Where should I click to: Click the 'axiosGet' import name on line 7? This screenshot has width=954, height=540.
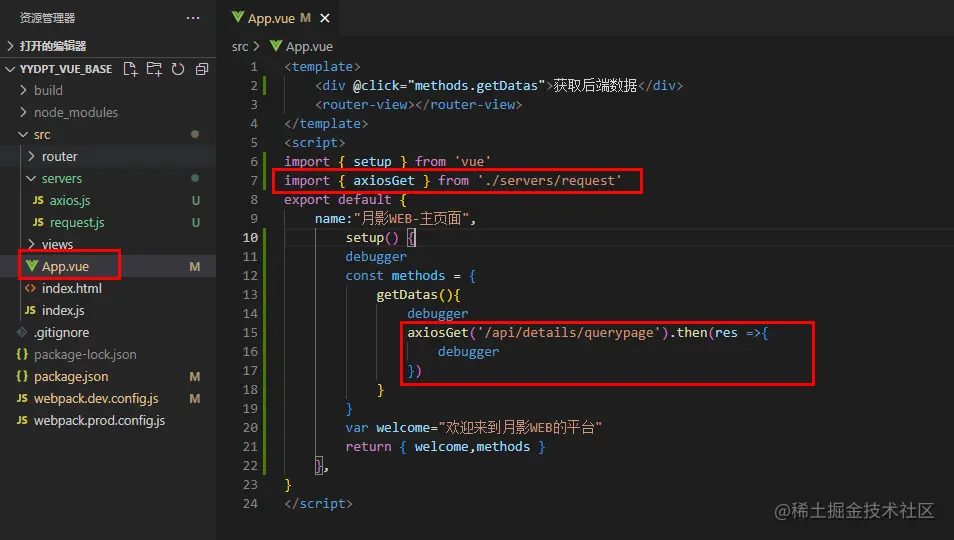pos(383,181)
